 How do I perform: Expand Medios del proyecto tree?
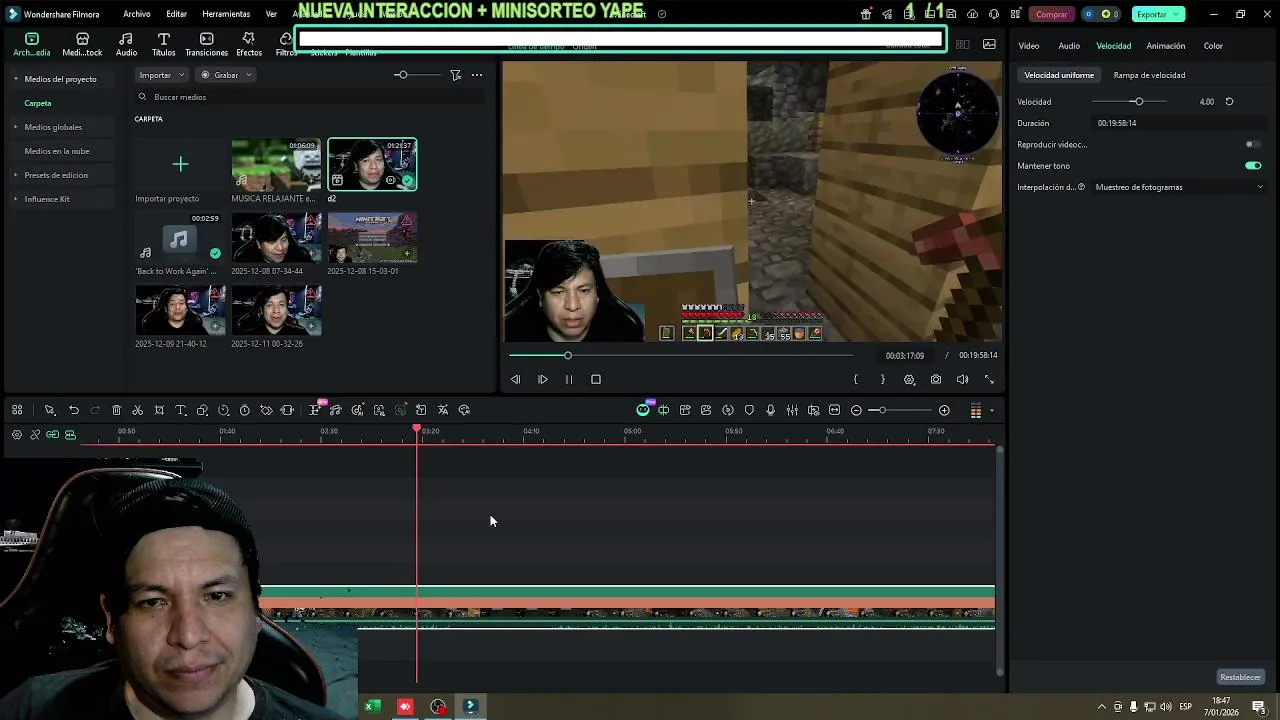pyautogui.click(x=15, y=79)
